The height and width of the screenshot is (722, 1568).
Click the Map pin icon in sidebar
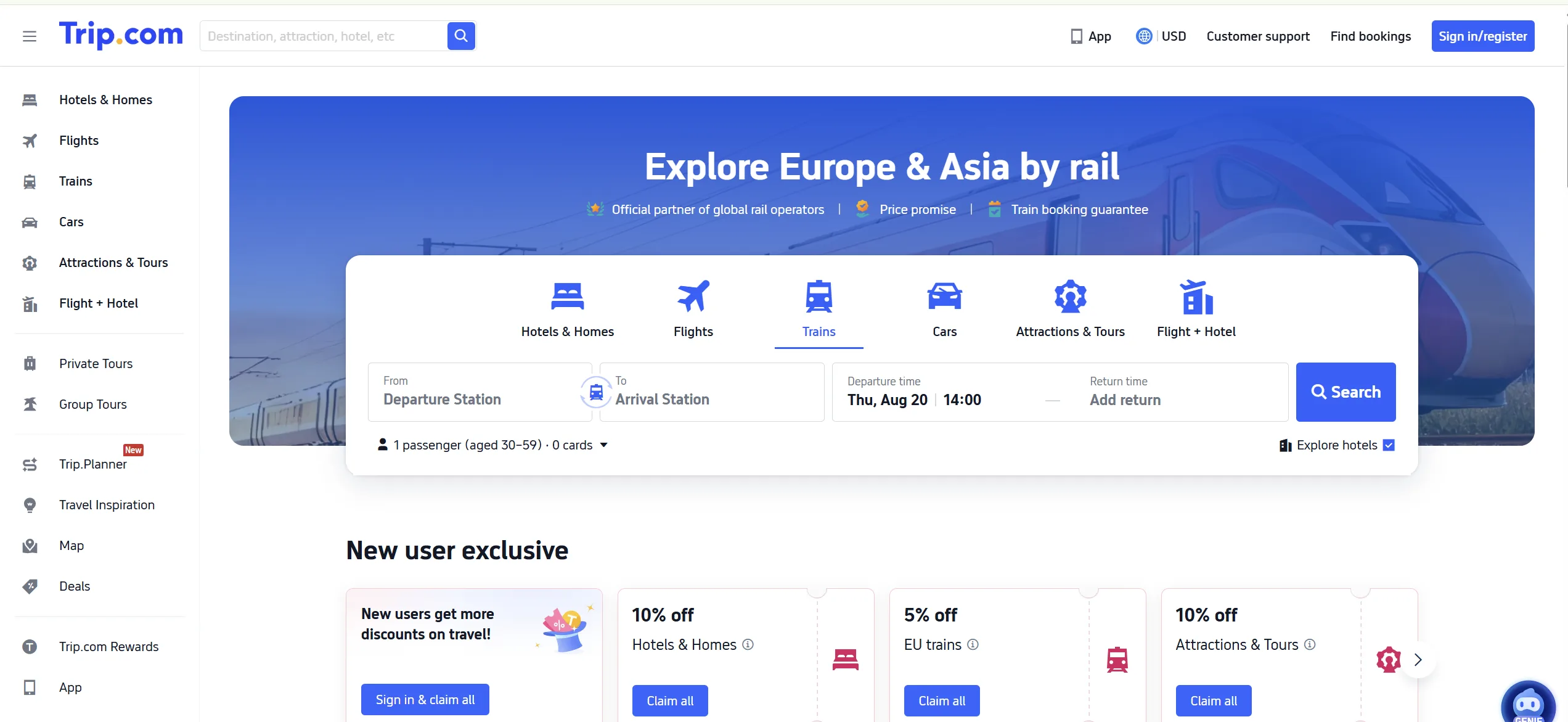(30, 546)
